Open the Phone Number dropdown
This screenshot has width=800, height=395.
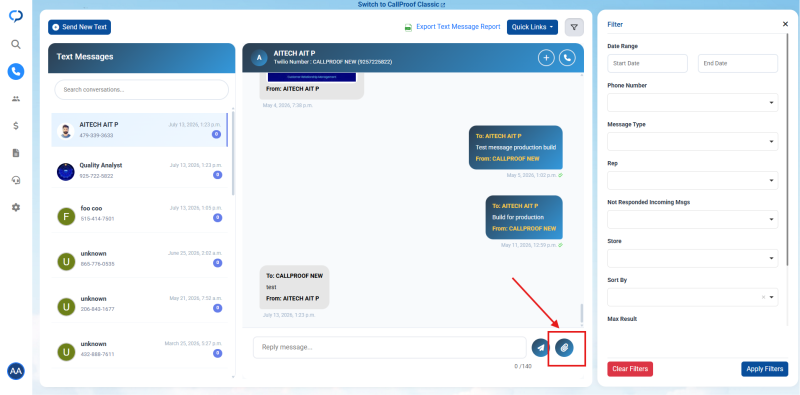(692, 103)
